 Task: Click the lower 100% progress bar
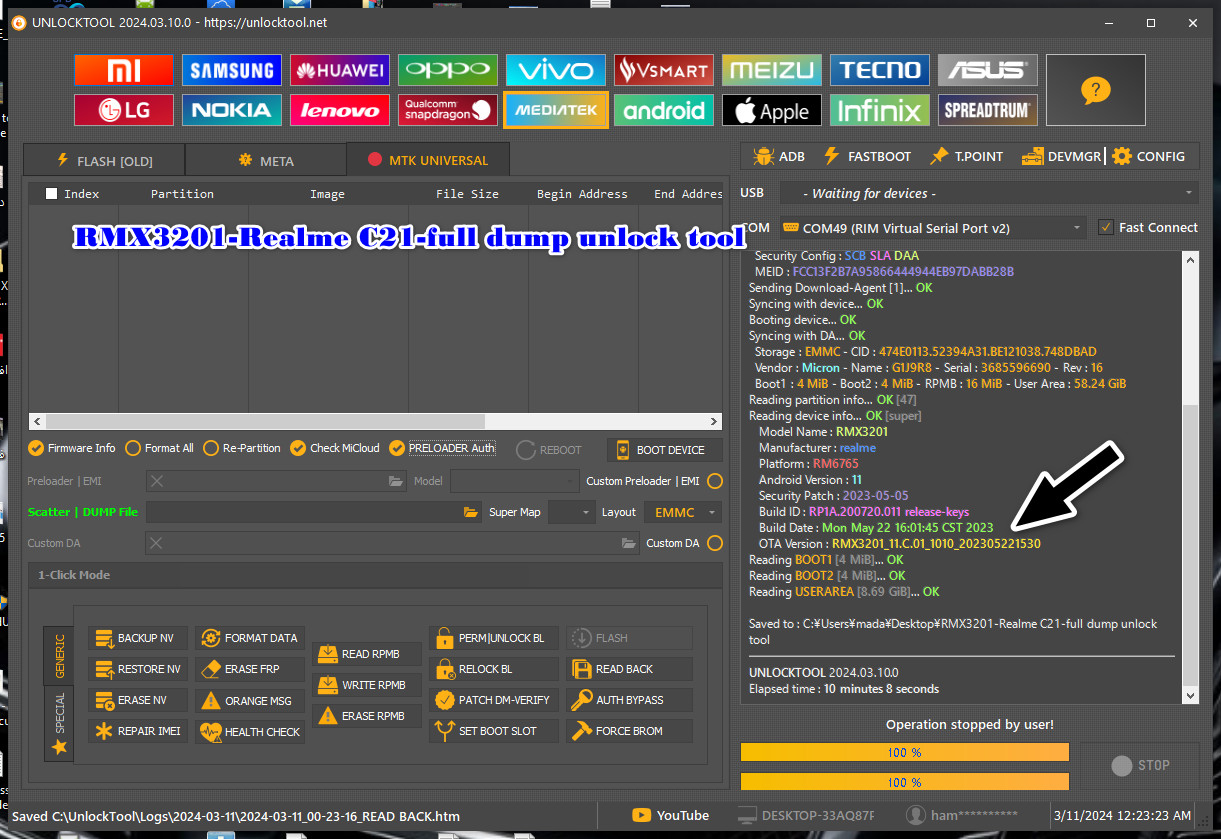905,782
